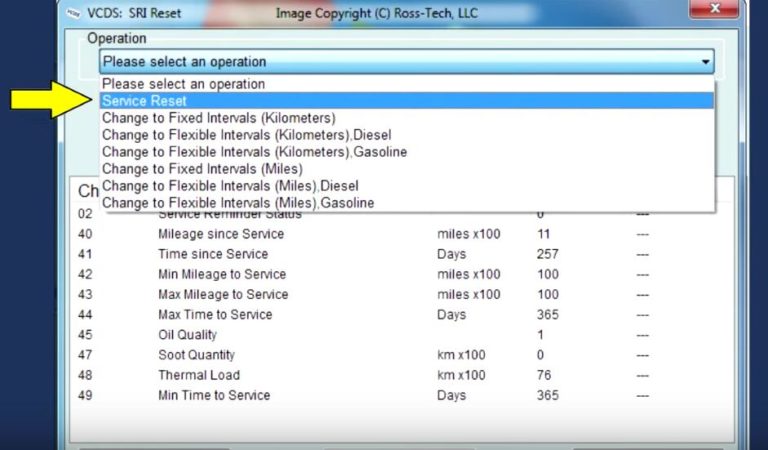Click Min Mileage to Service label
Image resolution: width=768 pixels, height=450 pixels.
(222, 274)
